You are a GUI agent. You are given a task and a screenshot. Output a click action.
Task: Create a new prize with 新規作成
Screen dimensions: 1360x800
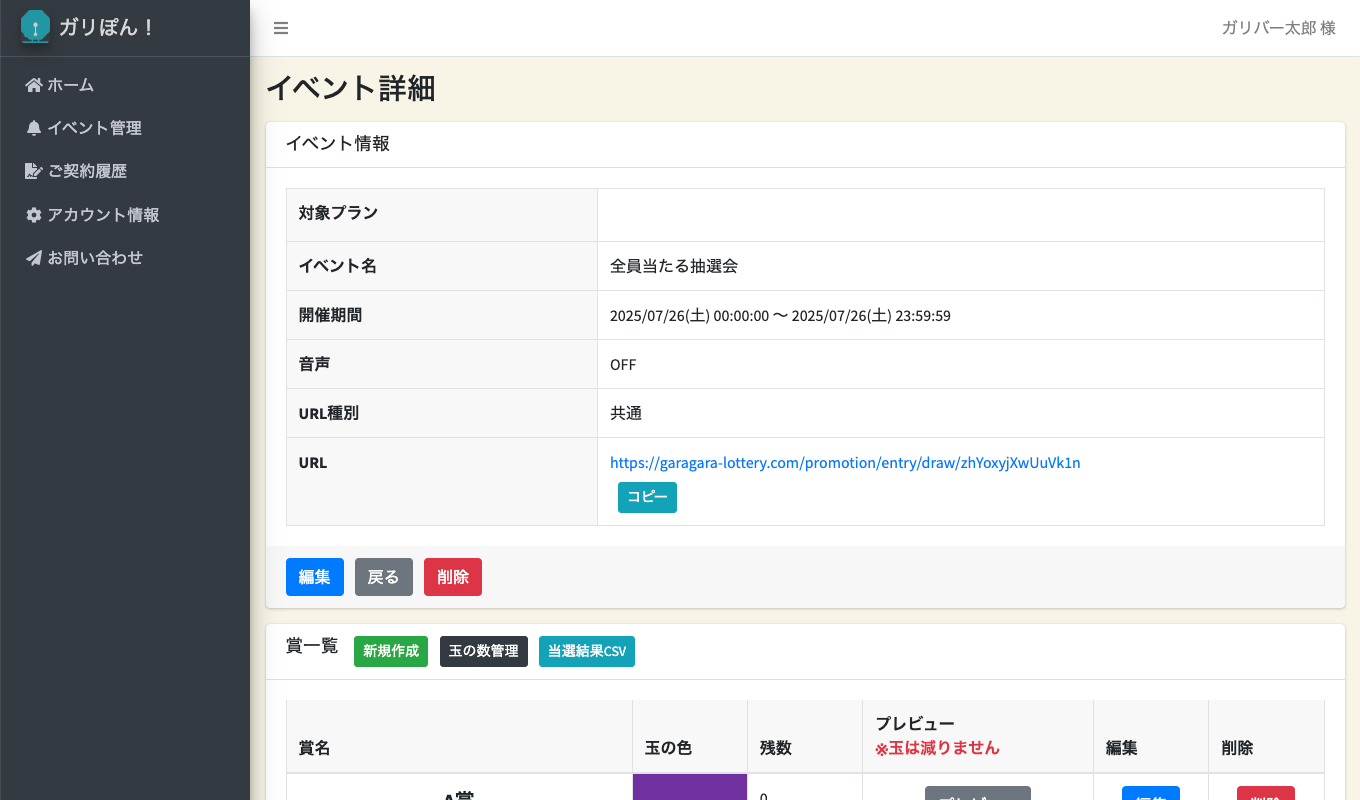tap(390, 651)
